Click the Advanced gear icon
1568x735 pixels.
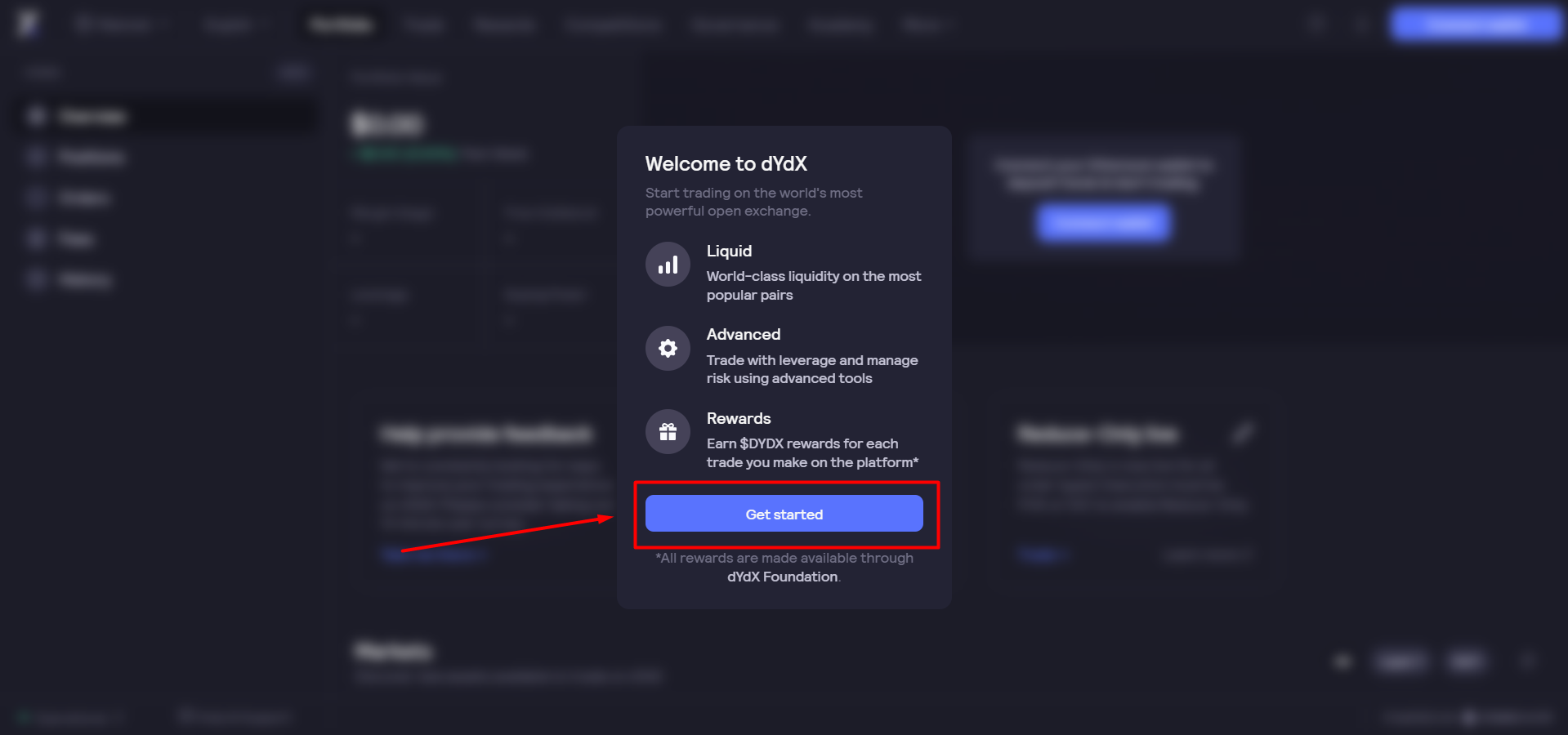[668, 348]
